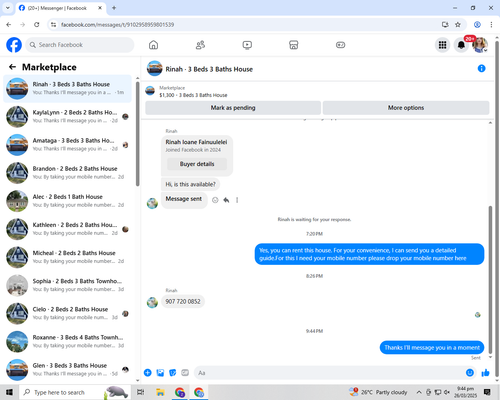500x400 pixels.
Task: Open more actions plus icon in composer
Action: tap(148, 373)
